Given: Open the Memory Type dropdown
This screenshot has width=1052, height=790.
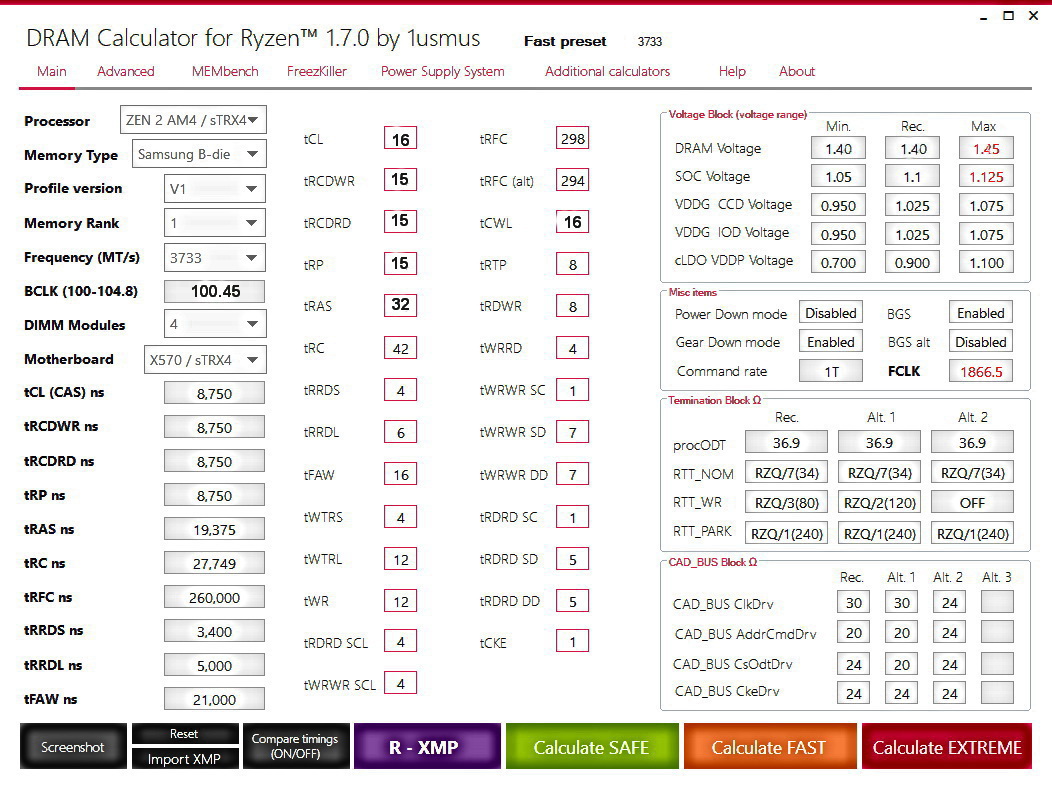Looking at the screenshot, I should (x=199, y=154).
